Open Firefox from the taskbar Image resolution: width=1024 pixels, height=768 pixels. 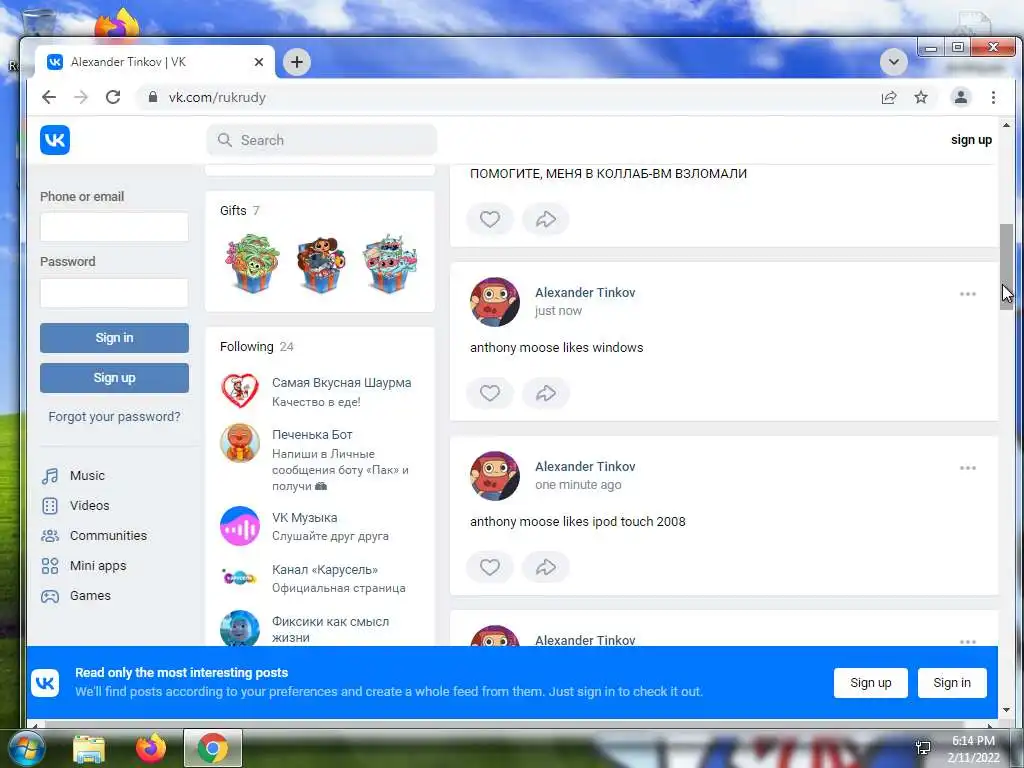tap(151, 748)
